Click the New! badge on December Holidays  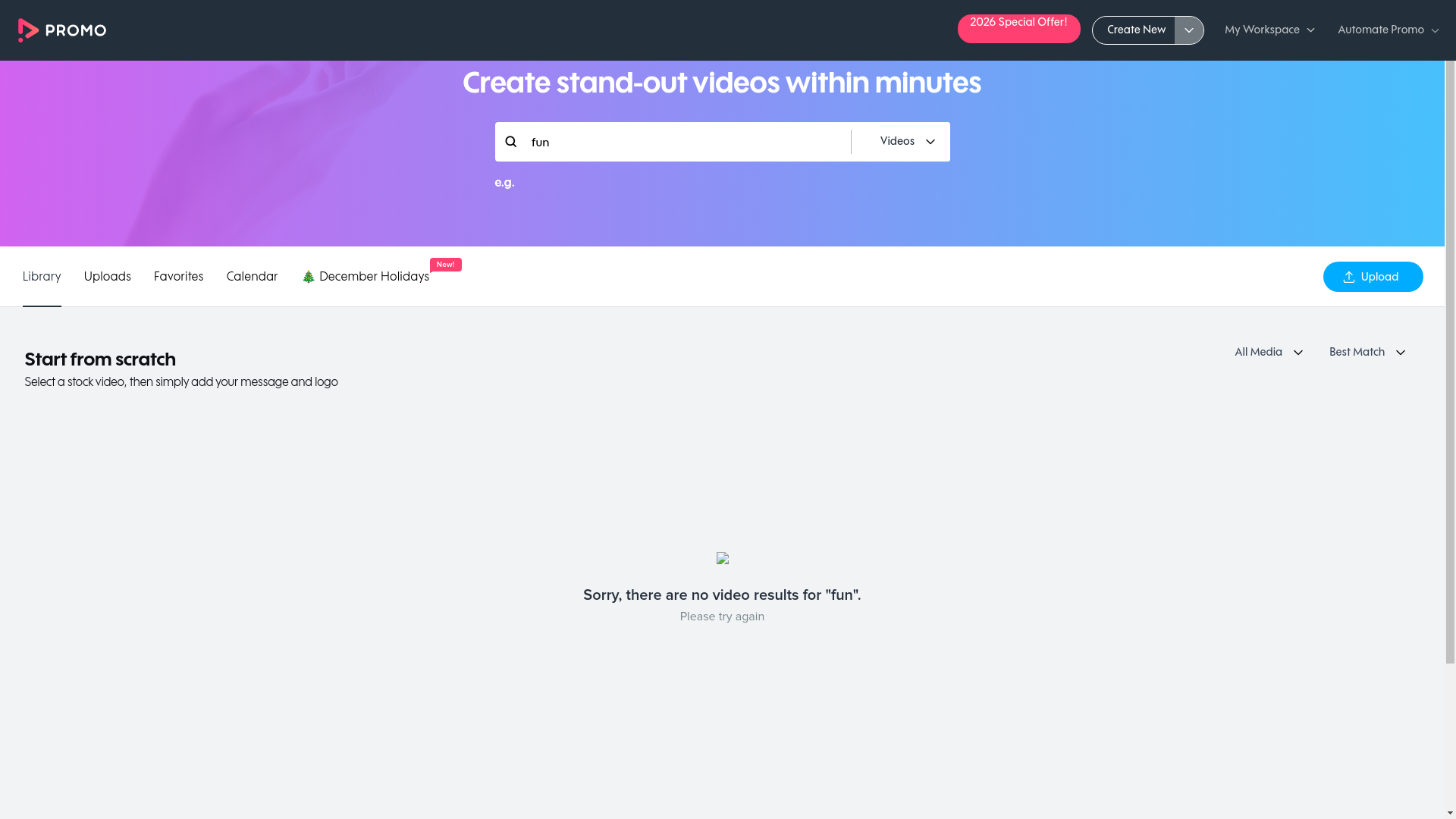pyautogui.click(x=446, y=265)
